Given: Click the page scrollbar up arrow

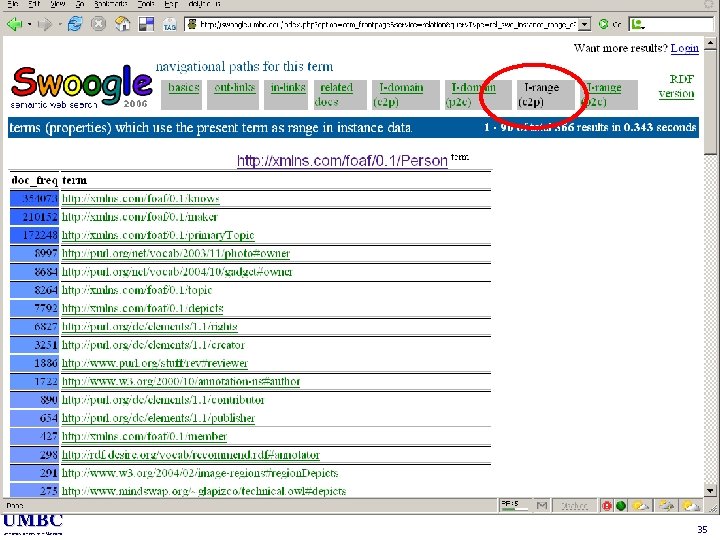Looking at the screenshot, I should (710, 43).
